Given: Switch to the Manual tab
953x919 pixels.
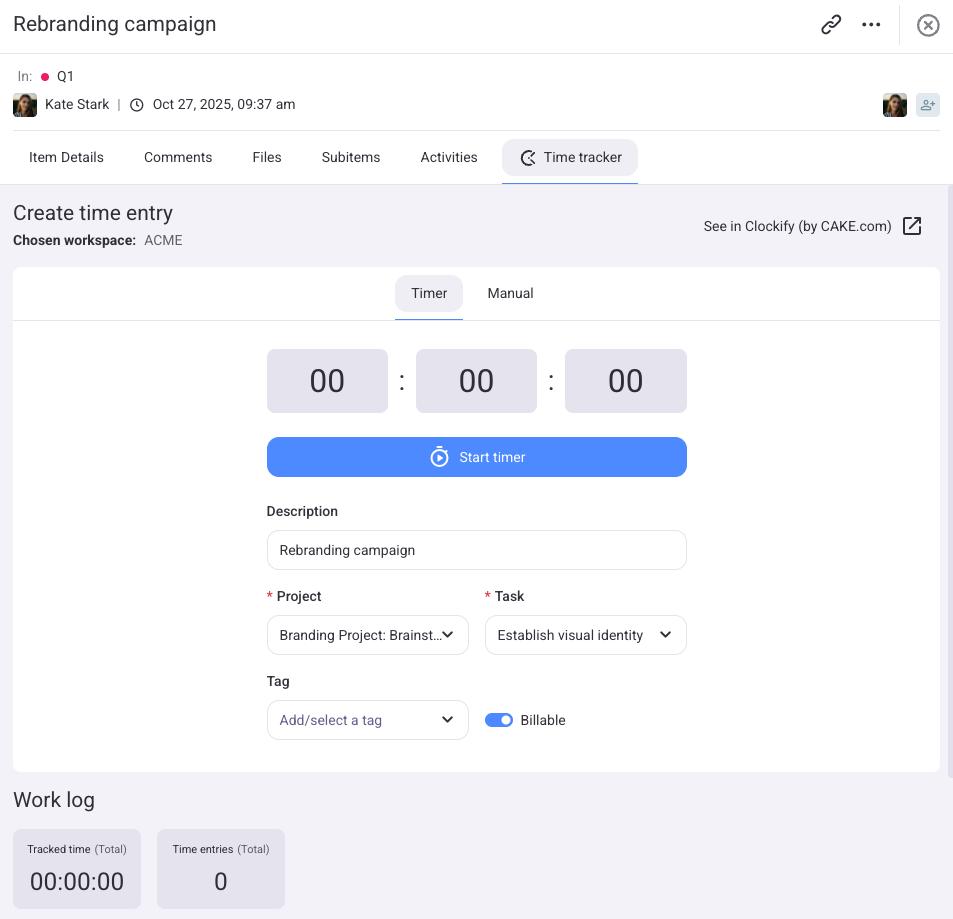Looking at the screenshot, I should tap(510, 293).
